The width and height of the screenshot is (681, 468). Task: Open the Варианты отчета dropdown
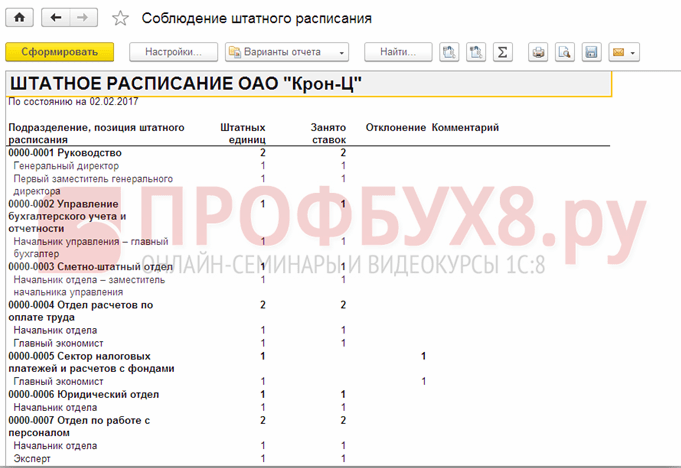click(x=287, y=52)
